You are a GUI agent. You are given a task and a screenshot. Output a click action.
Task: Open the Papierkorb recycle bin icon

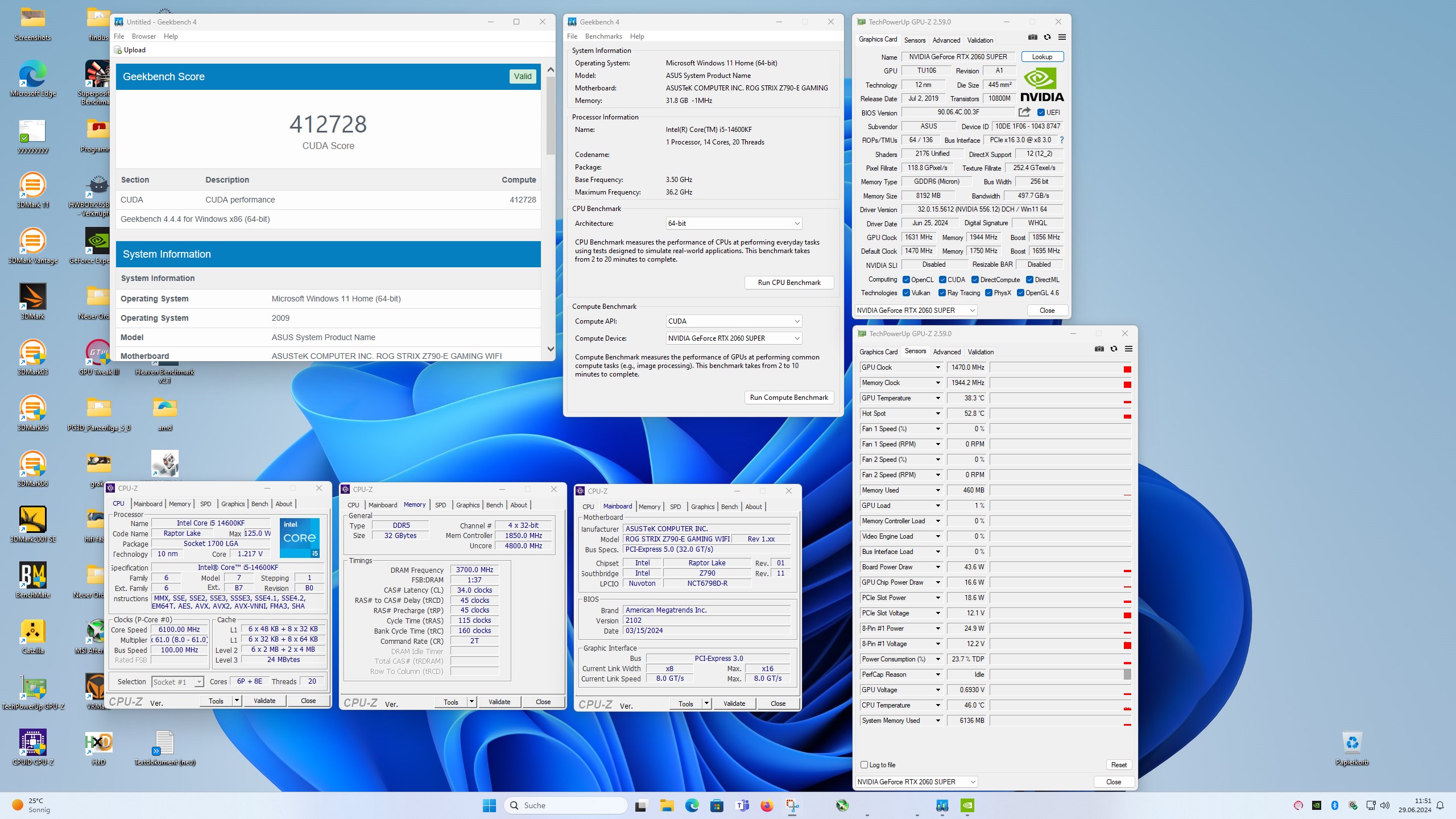(1352, 747)
